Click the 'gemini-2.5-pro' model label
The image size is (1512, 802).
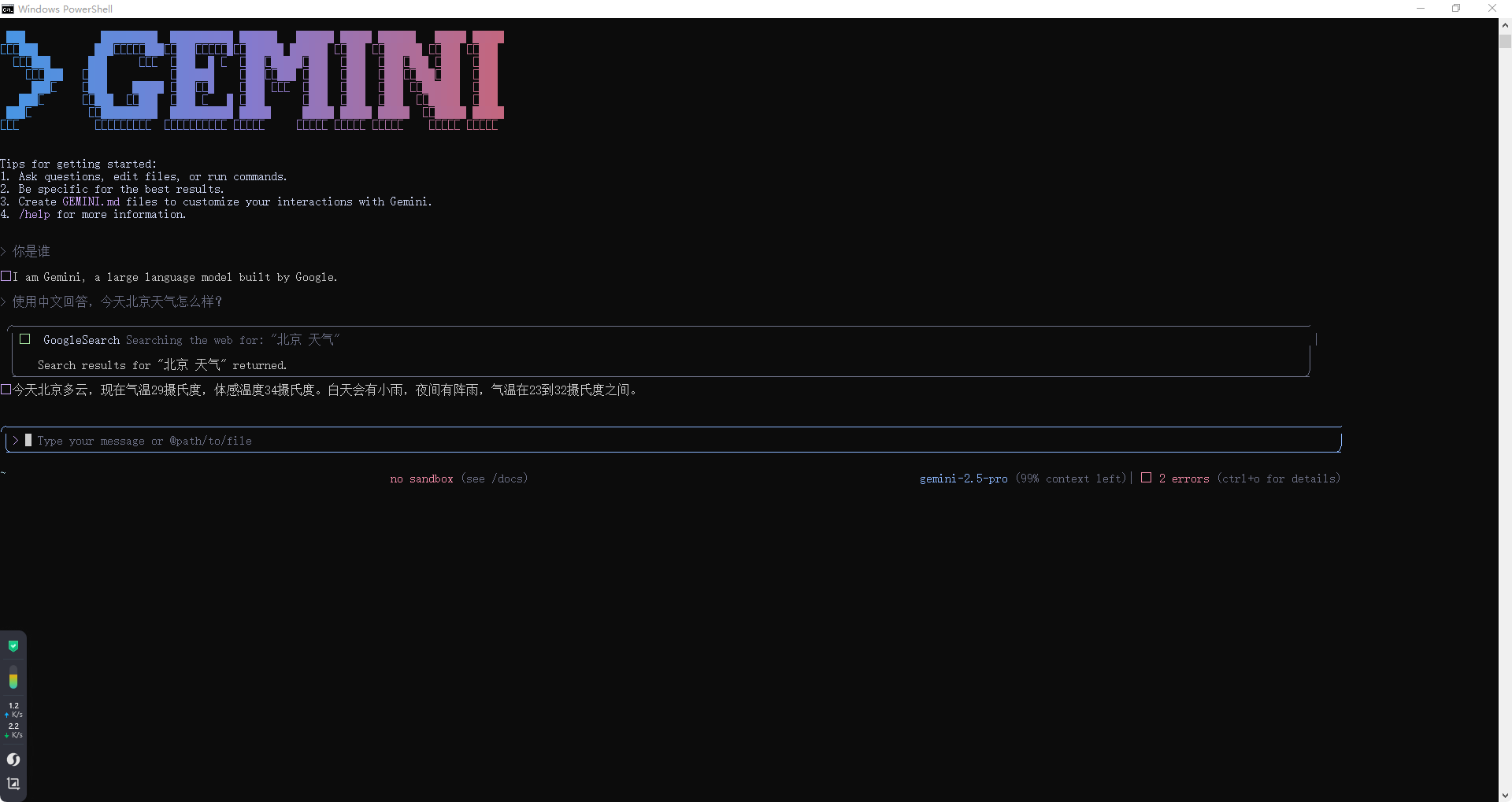click(x=963, y=479)
